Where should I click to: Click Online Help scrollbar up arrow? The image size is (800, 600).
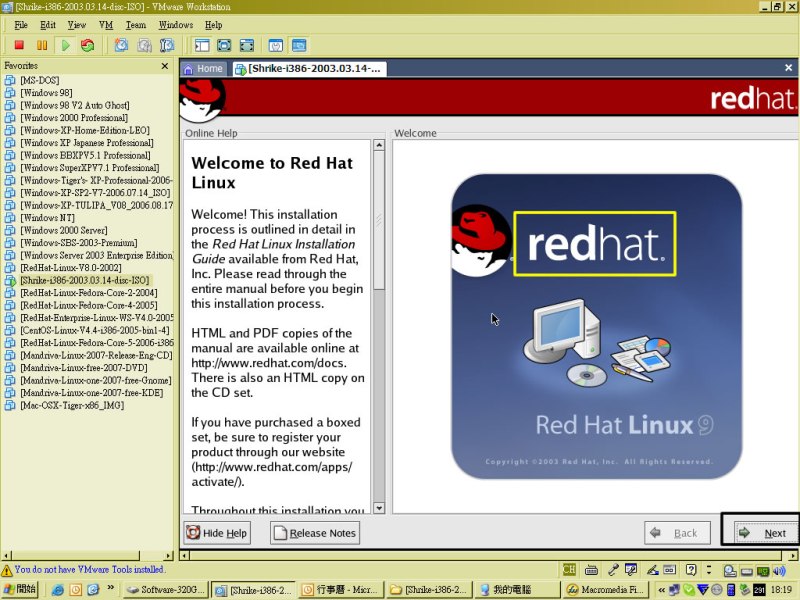pyautogui.click(x=379, y=145)
